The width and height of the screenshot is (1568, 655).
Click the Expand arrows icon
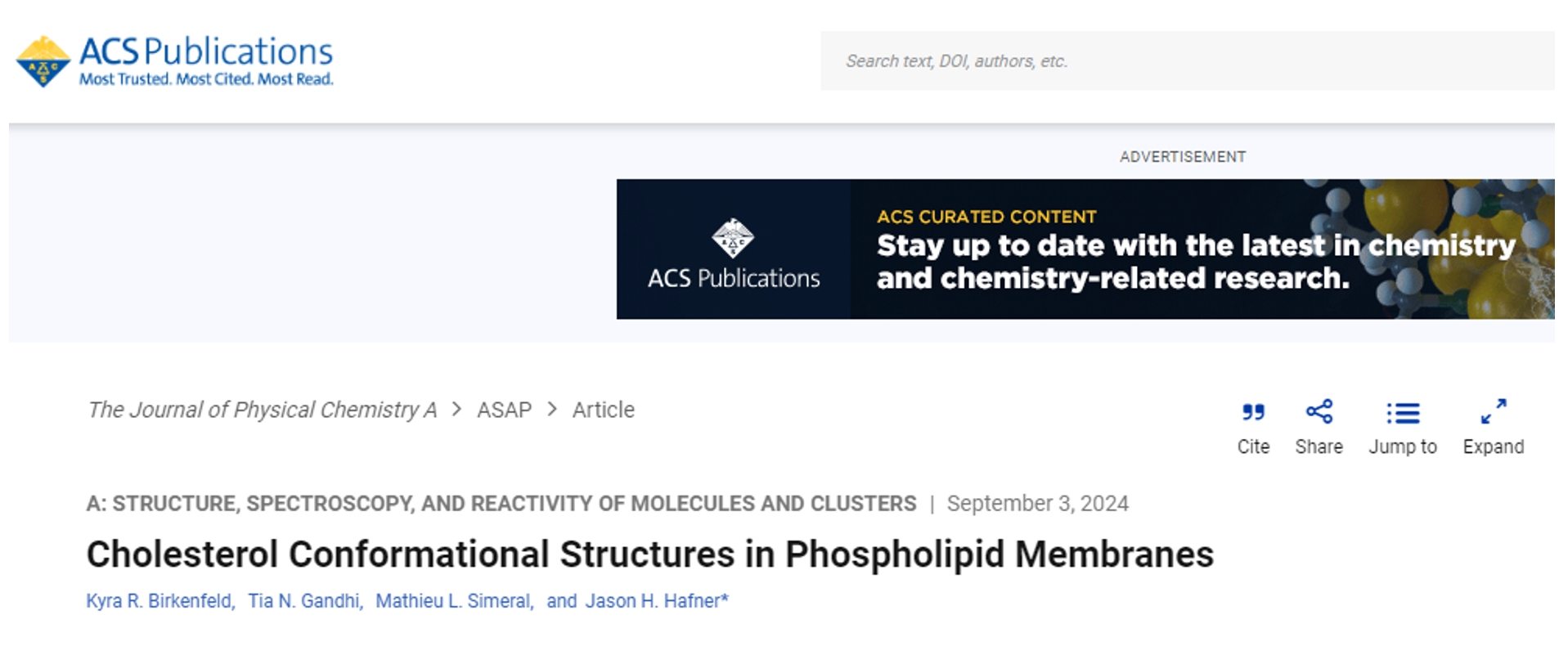[1494, 411]
